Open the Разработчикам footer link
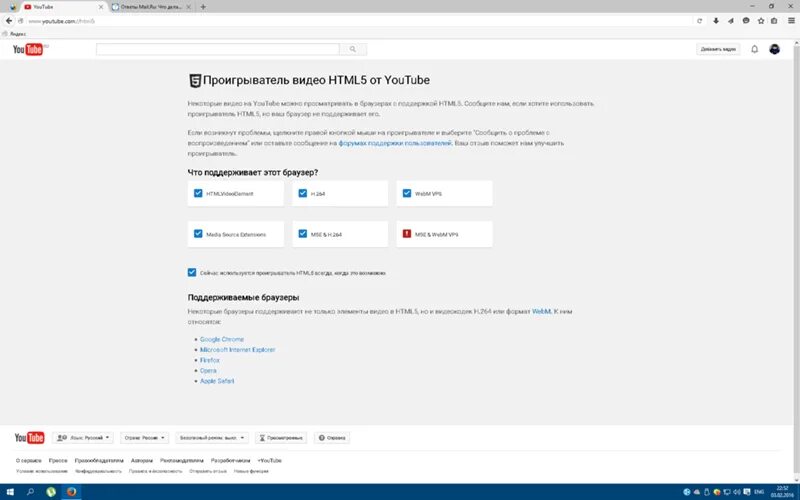The height and width of the screenshot is (500, 800). [x=231, y=460]
